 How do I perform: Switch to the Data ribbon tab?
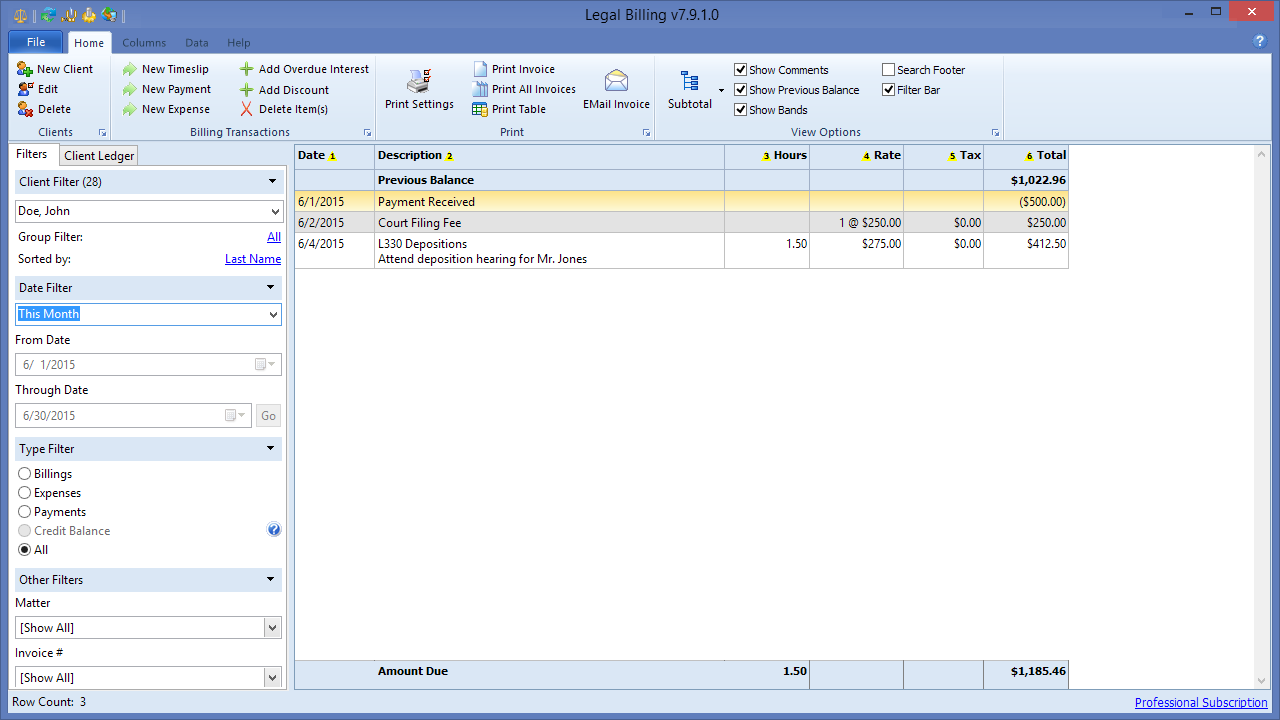[197, 43]
